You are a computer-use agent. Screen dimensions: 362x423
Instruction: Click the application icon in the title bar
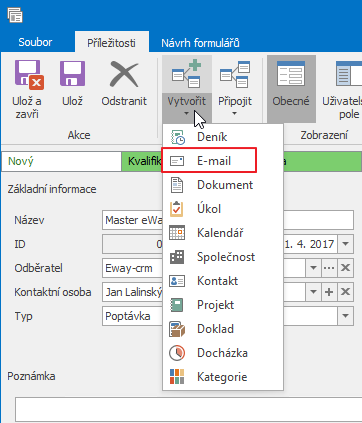(15, 15)
